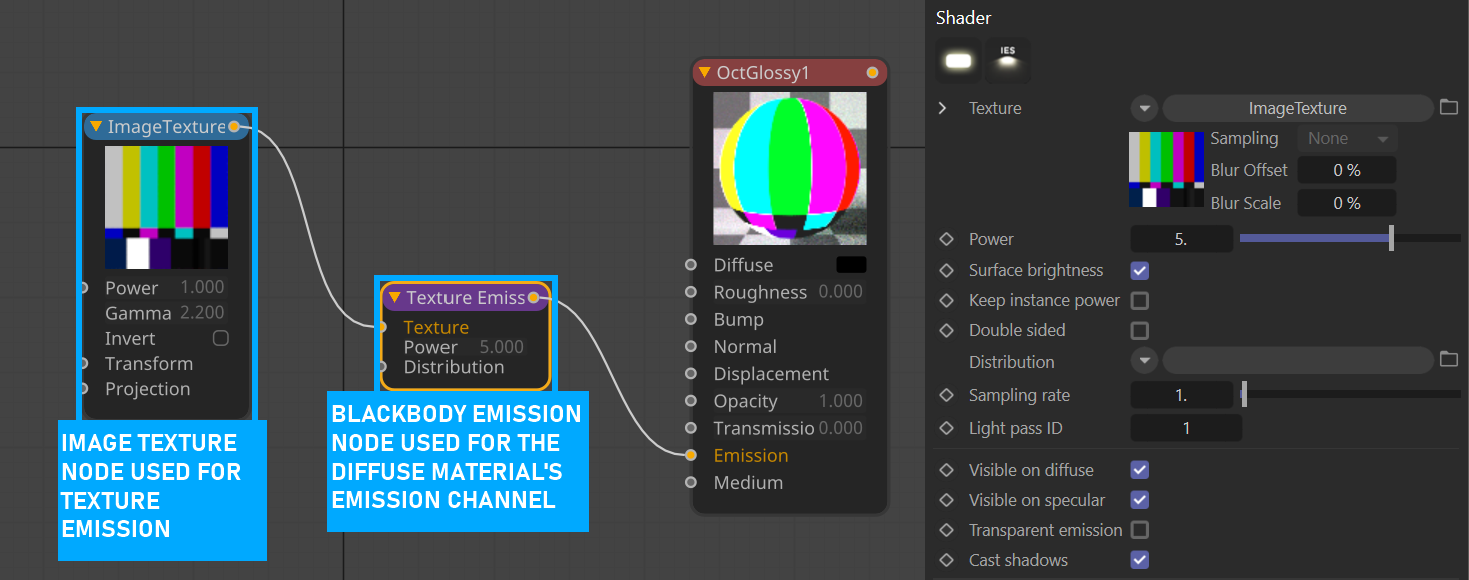1469x580 pixels.
Task: Enable Keep instance power checkbox
Action: tap(1139, 300)
